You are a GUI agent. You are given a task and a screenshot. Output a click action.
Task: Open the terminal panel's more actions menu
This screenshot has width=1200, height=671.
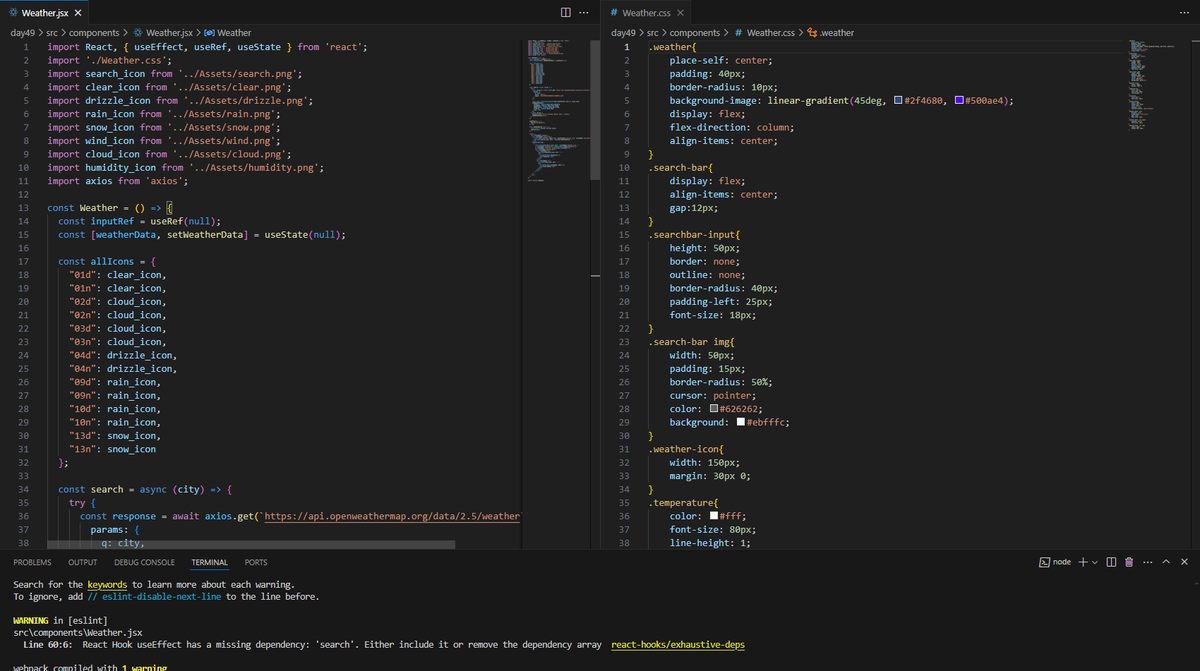pos(1147,561)
